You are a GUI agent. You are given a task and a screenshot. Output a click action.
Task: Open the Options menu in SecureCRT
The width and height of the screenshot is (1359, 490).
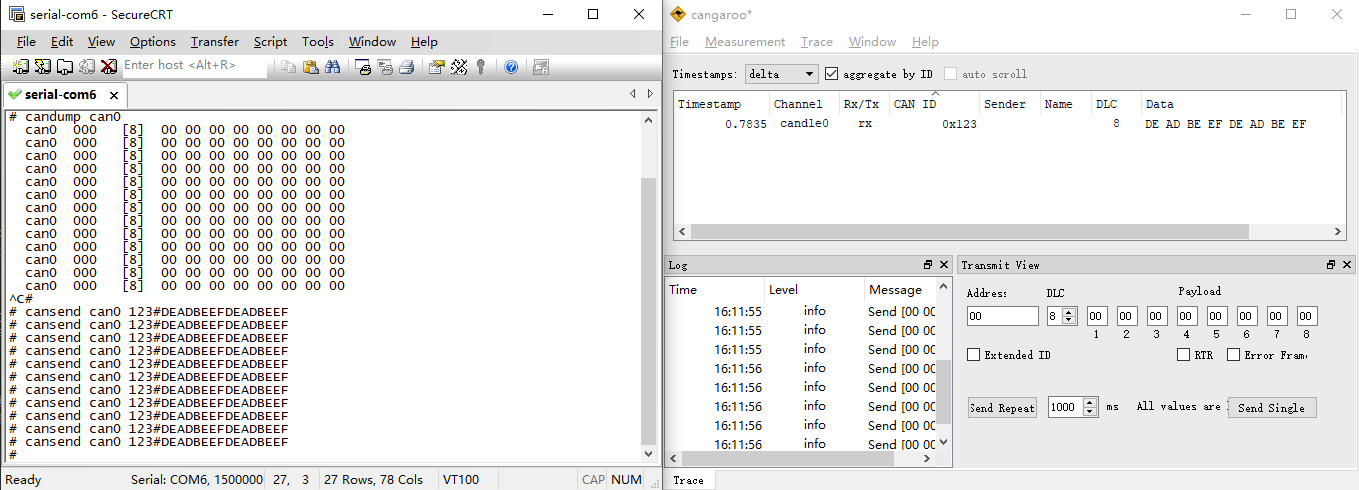(x=153, y=42)
